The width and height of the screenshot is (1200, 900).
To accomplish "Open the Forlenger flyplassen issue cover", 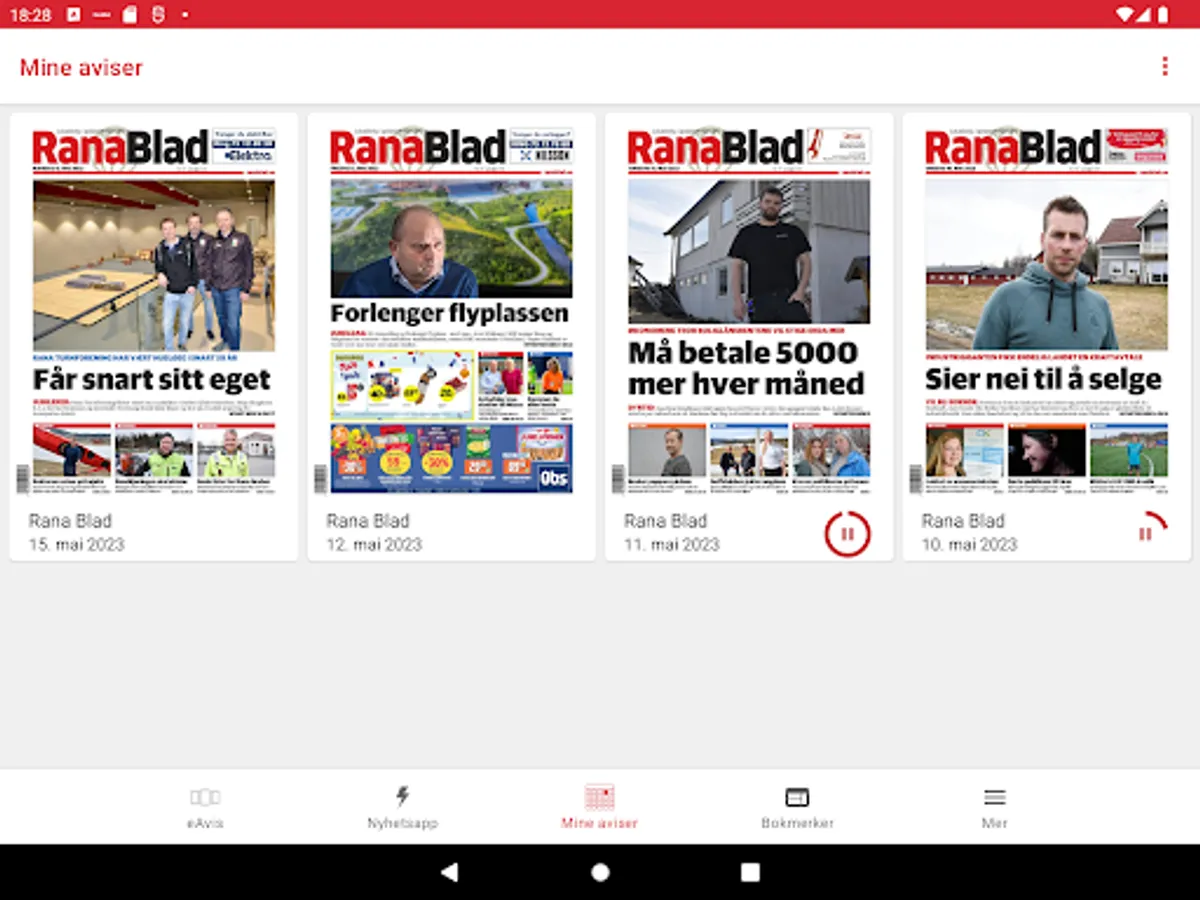I will click(452, 310).
